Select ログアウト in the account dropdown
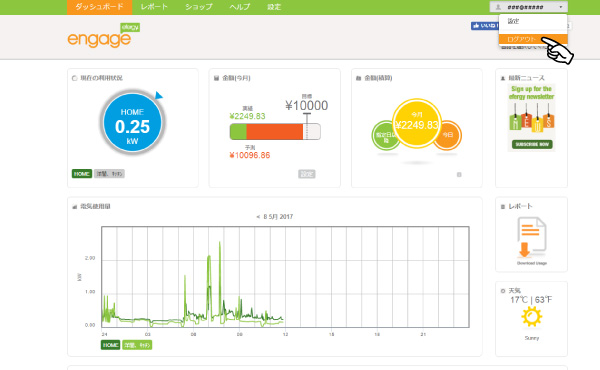The height and width of the screenshot is (370, 600). click(x=533, y=39)
